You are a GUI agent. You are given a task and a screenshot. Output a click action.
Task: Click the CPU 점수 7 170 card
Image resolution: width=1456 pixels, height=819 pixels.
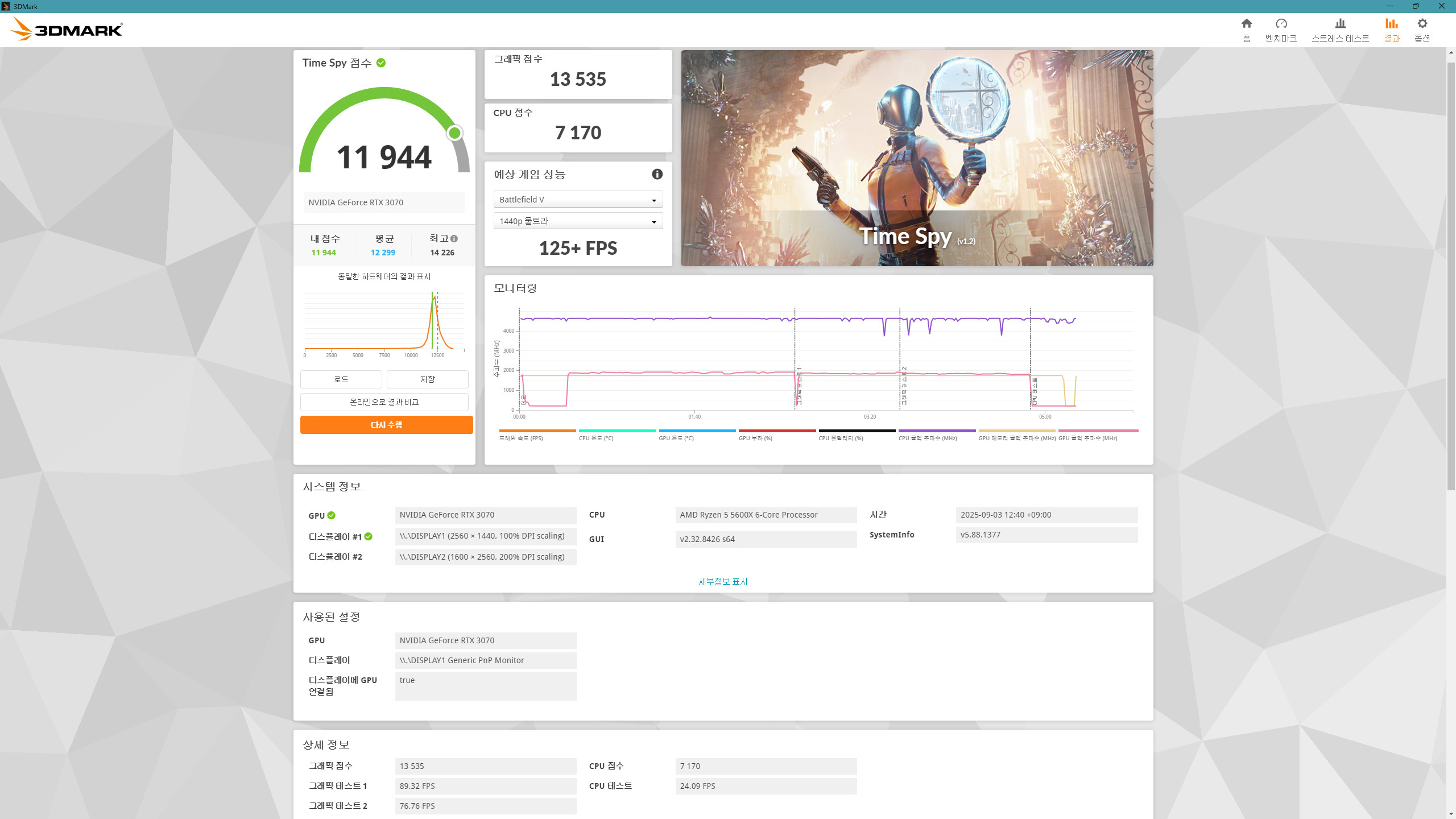[578, 128]
